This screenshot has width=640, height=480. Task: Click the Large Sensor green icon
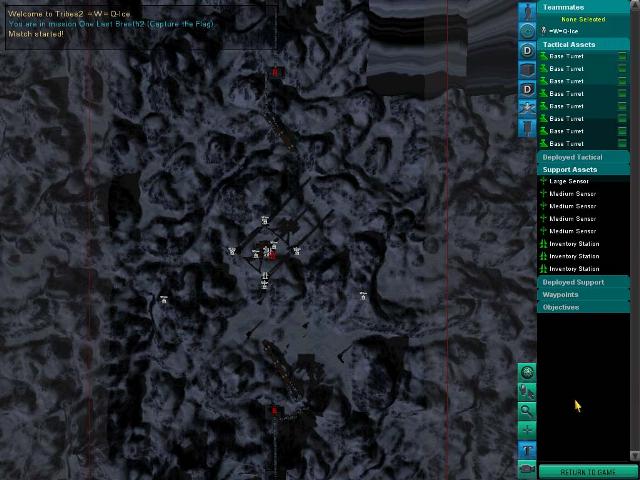[543, 181]
